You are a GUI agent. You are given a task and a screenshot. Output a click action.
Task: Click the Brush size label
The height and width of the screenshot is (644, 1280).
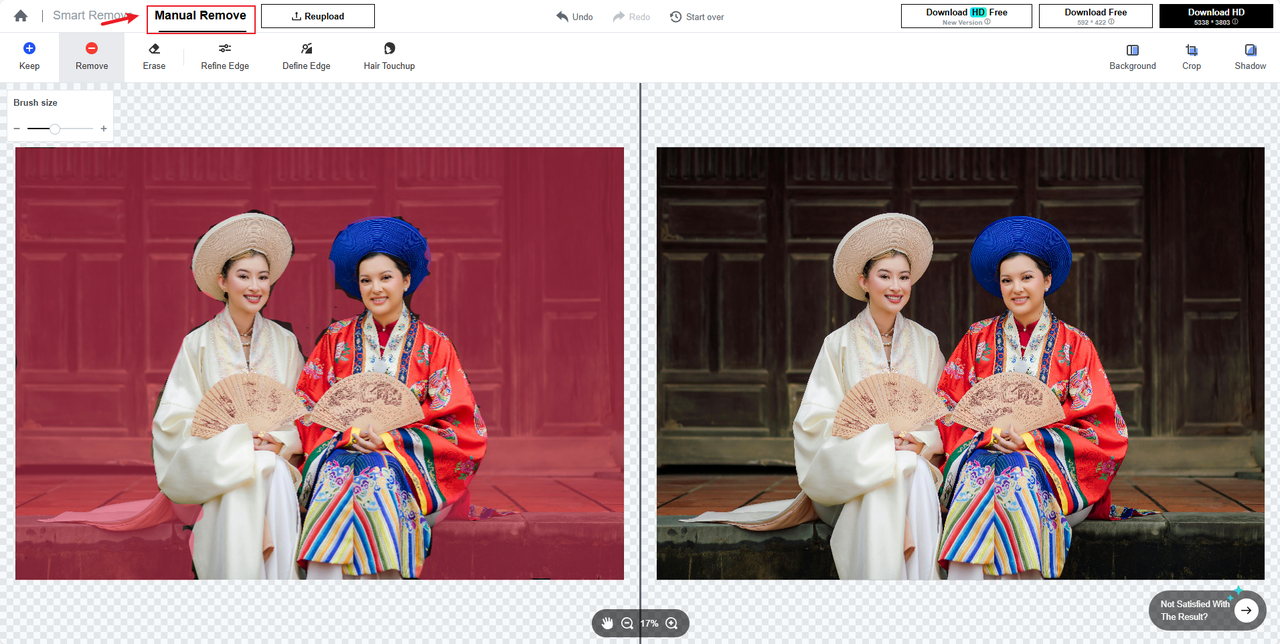[35, 103]
